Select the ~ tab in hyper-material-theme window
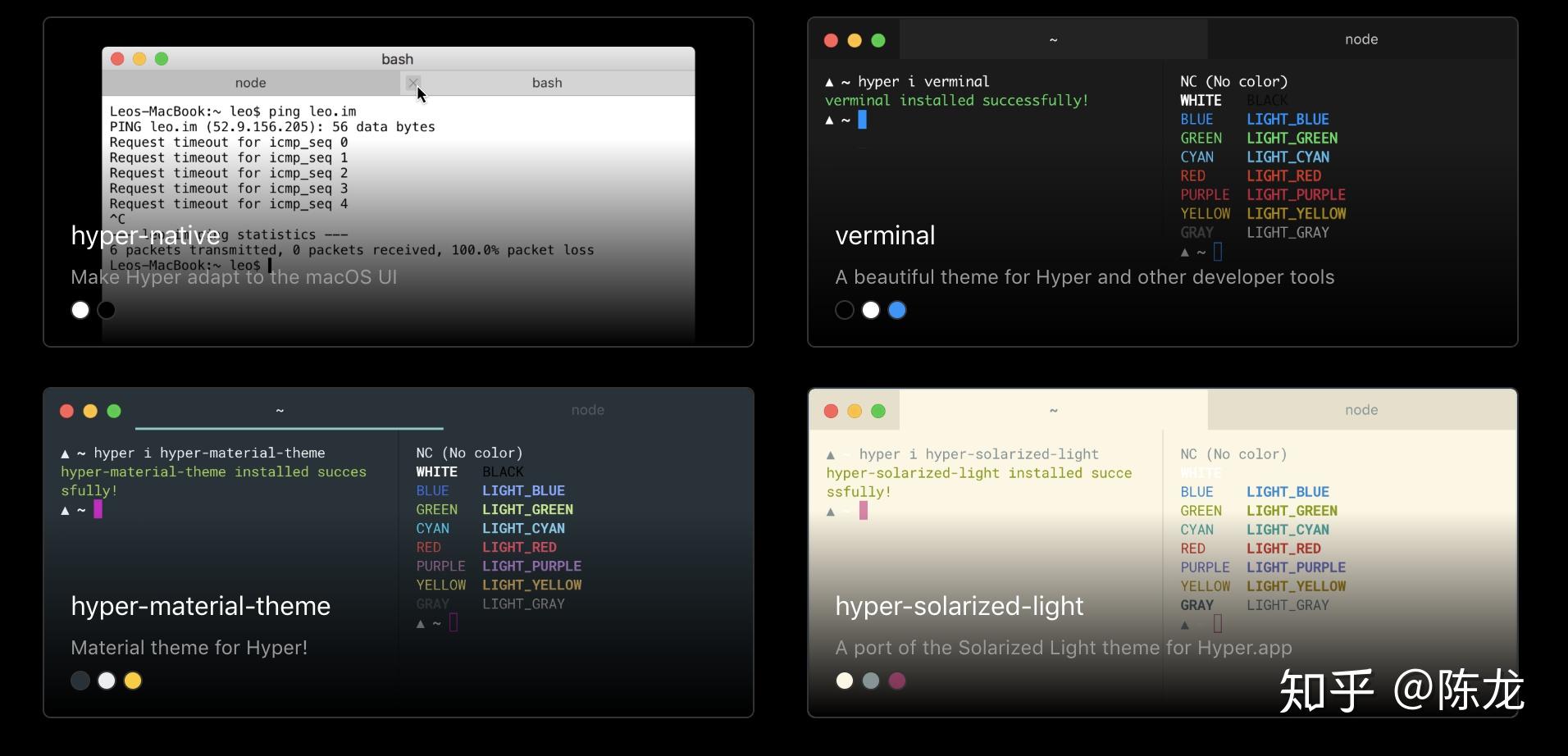1568x756 pixels. 280,410
